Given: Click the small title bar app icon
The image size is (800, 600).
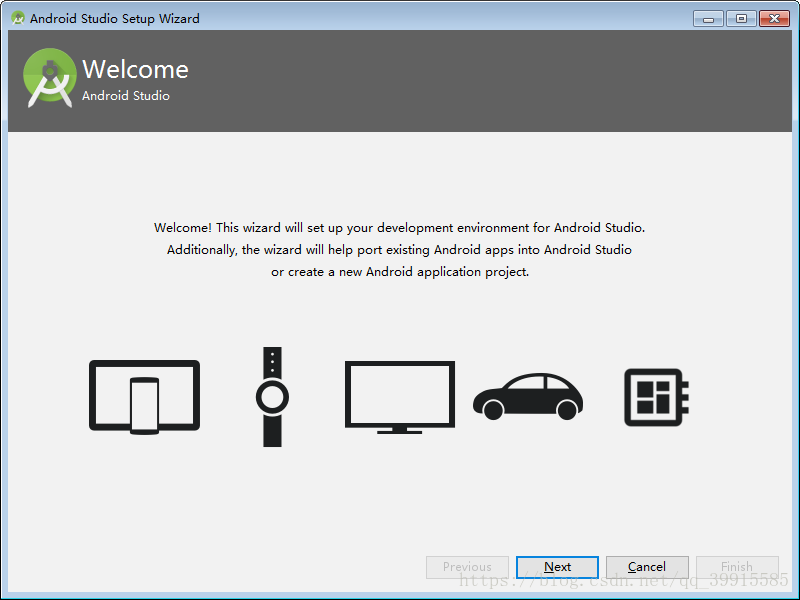Looking at the screenshot, I should tap(18, 18).
